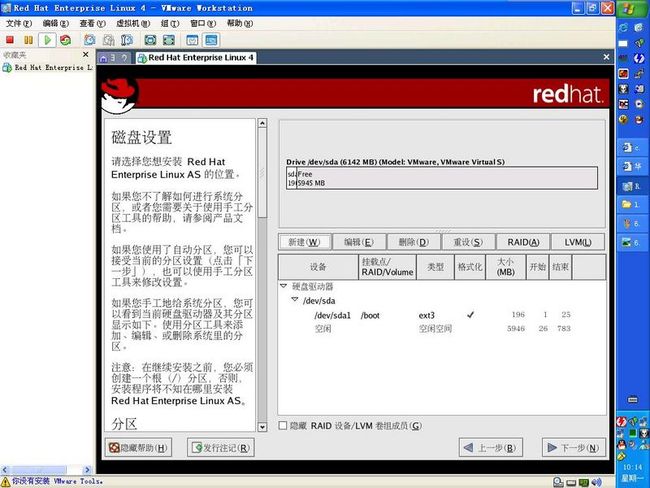Switch to Red Hat Enterprise Linux 4 tab
This screenshot has height=488, width=650.
point(196,58)
